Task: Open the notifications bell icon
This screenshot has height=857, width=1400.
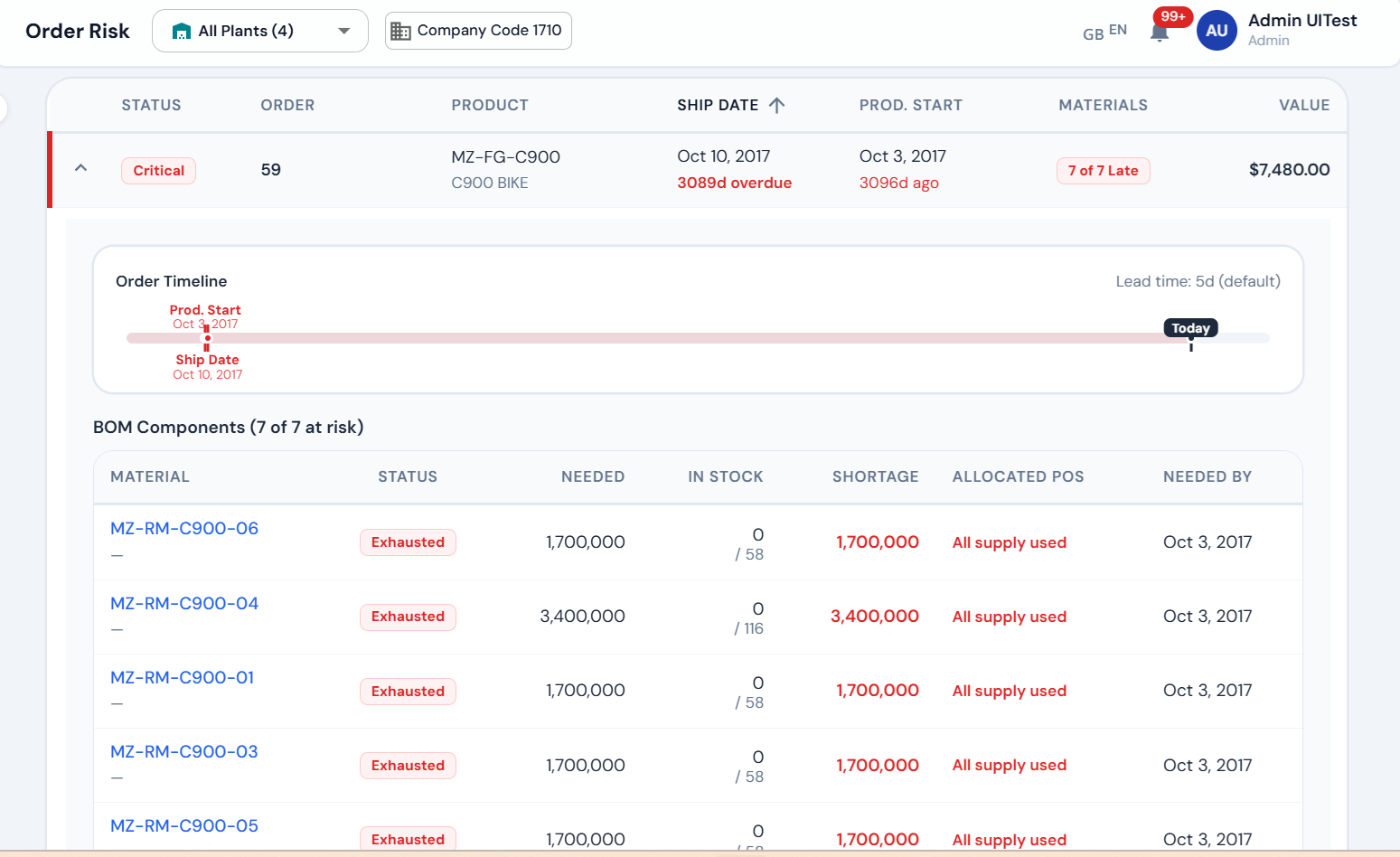Action: pos(1159,33)
